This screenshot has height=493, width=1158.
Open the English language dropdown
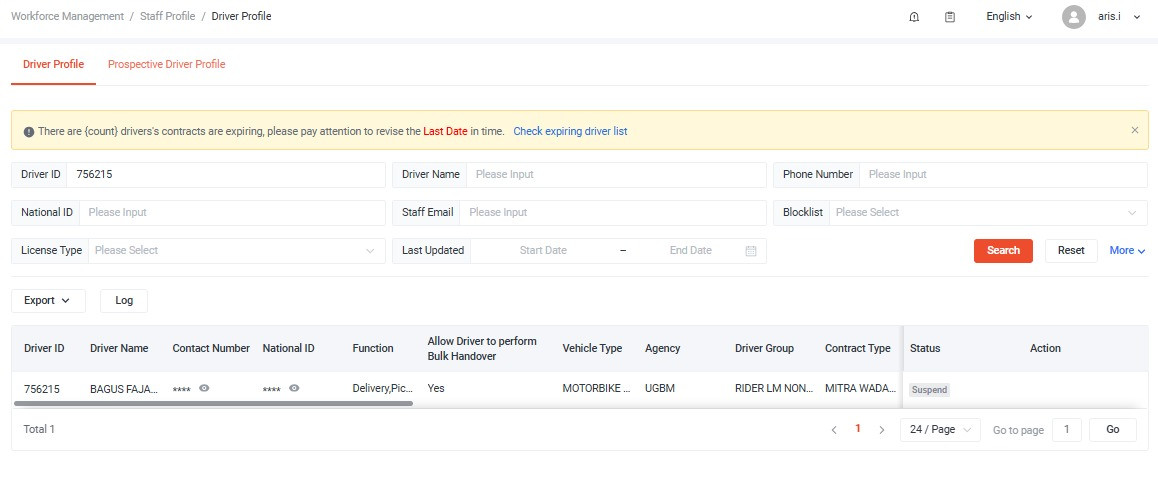click(x=1008, y=17)
